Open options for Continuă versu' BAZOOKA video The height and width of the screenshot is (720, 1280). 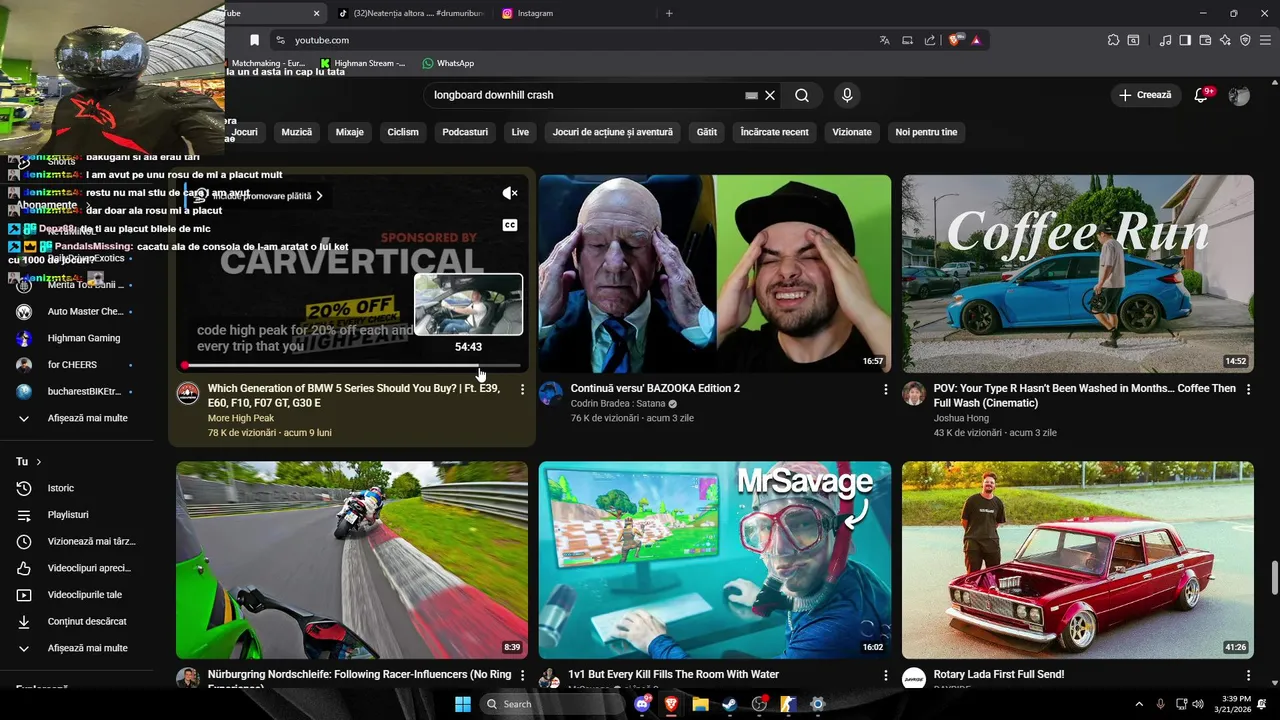885,389
